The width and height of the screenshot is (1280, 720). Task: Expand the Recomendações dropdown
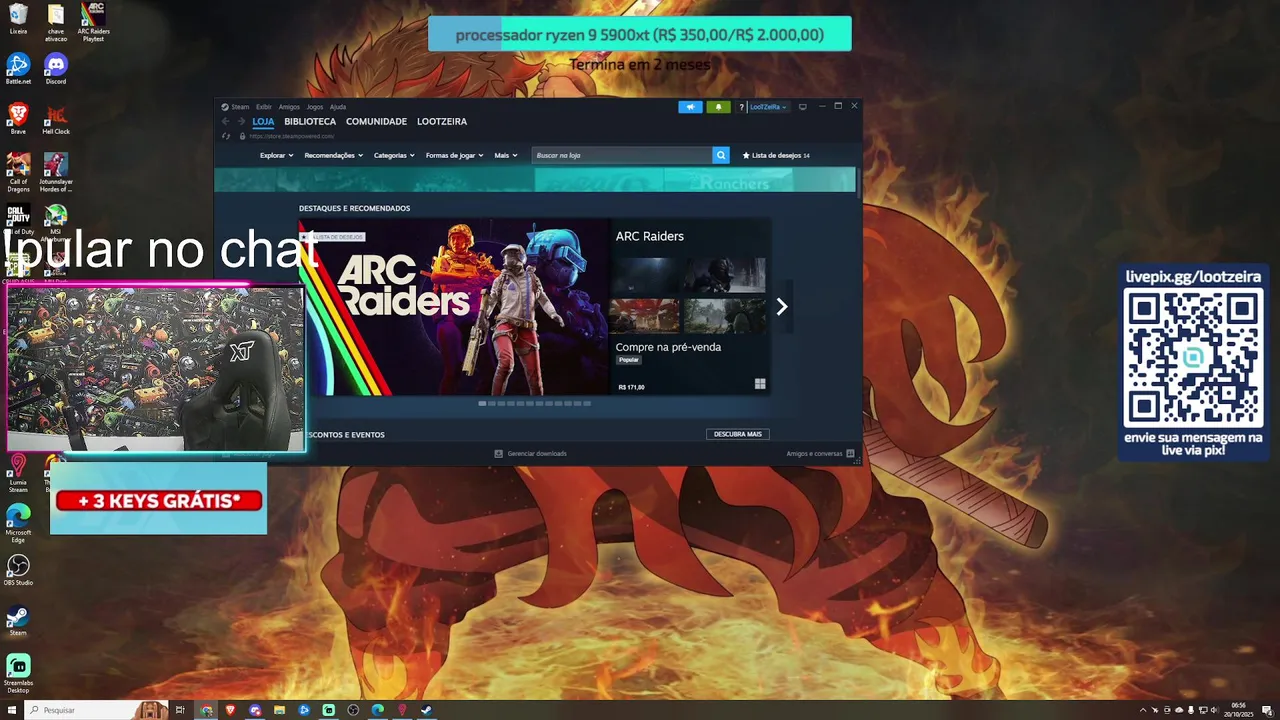[x=333, y=155]
